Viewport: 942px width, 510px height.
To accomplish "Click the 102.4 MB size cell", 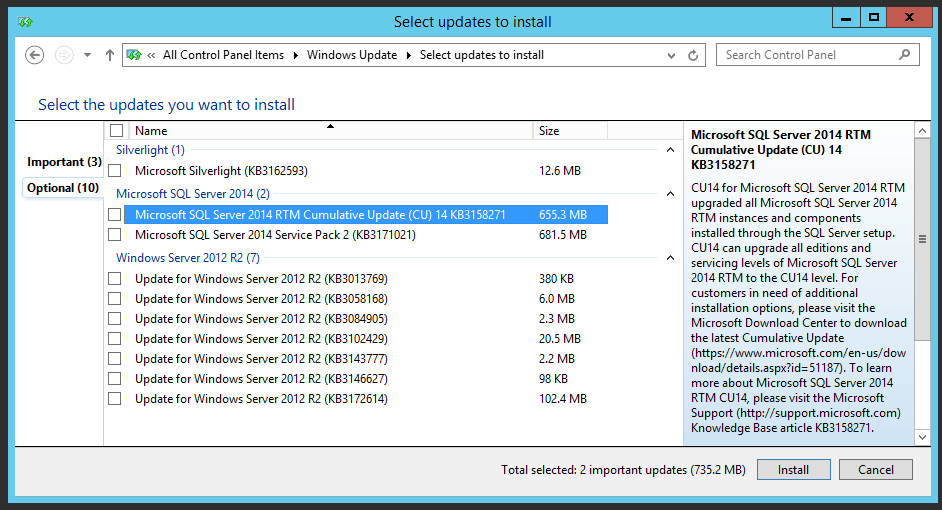I will pos(562,398).
